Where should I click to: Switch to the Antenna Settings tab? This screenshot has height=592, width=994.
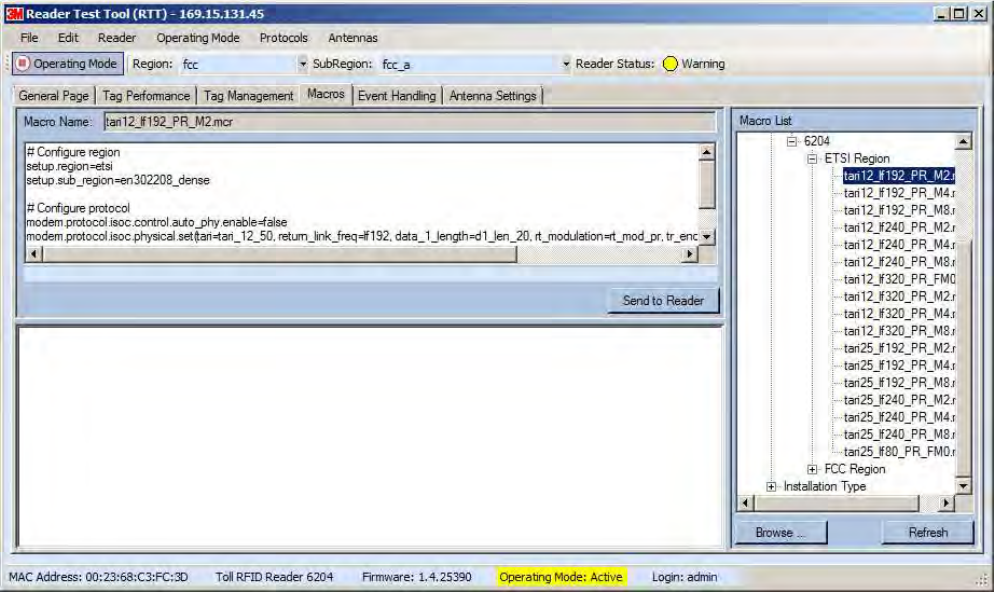[x=493, y=96]
